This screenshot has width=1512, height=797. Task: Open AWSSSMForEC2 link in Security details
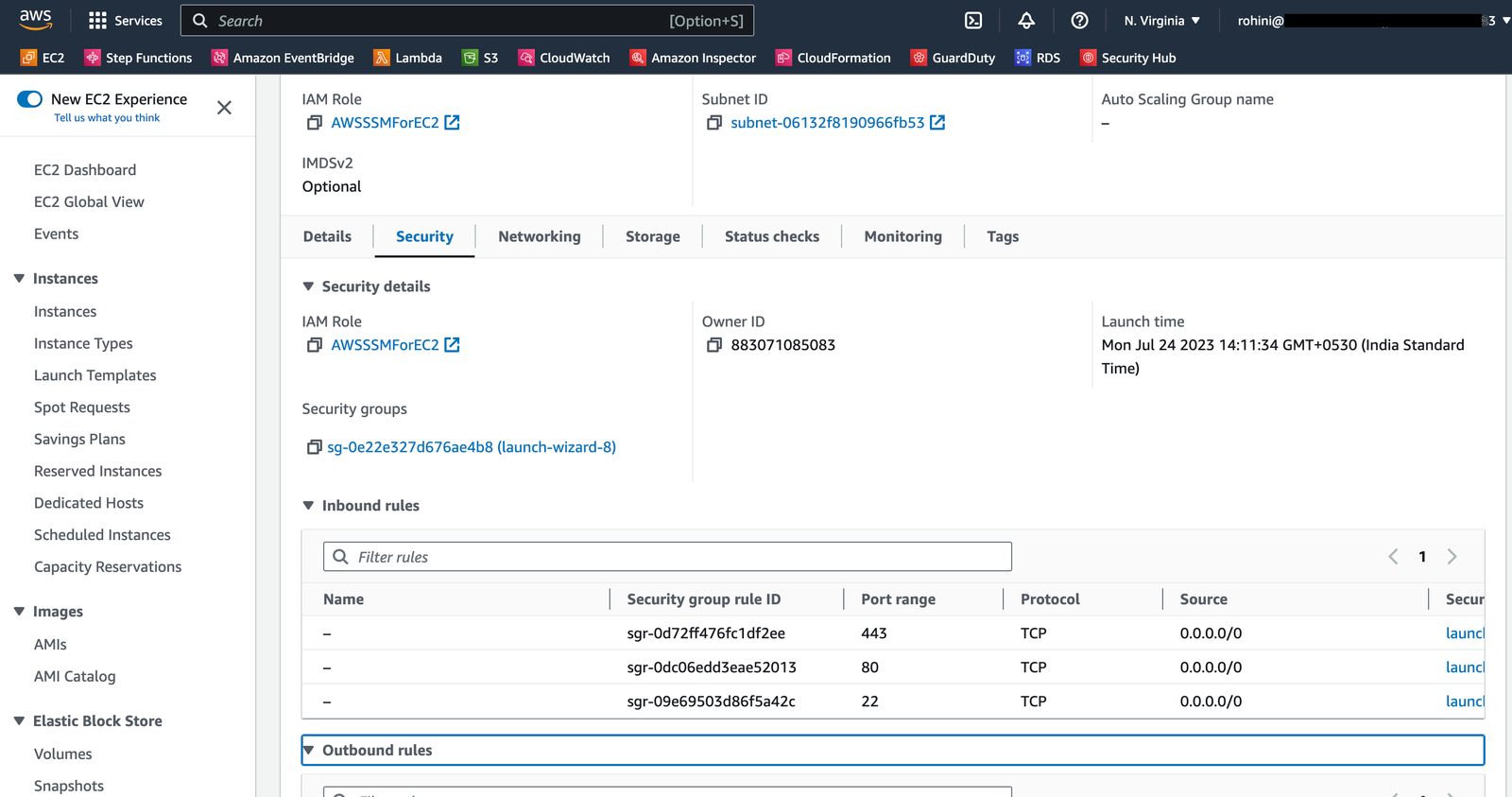point(395,345)
